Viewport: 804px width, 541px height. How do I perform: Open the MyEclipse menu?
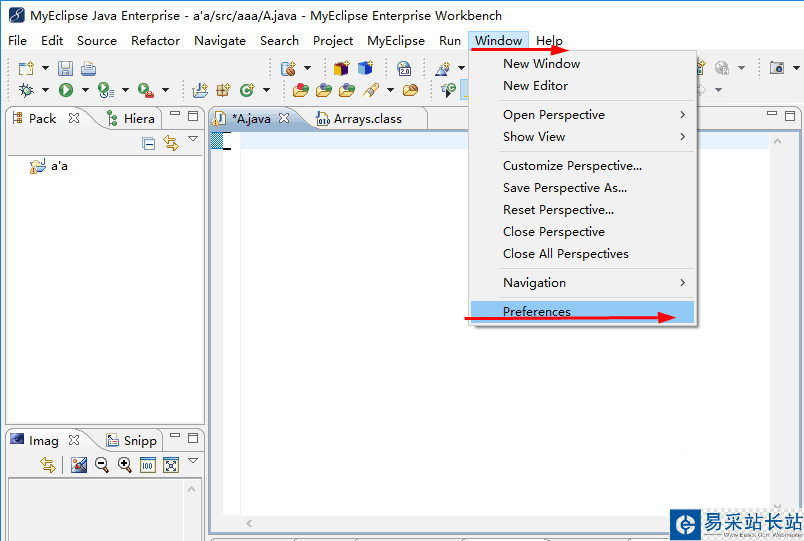click(396, 41)
